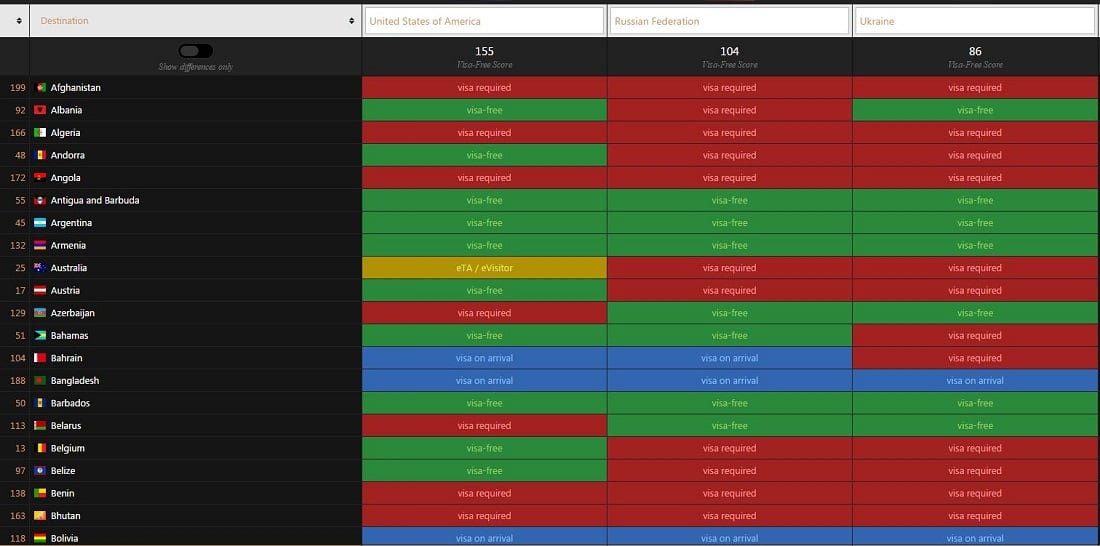
Task: Click the Andorra flag icon
Action: click(40, 155)
